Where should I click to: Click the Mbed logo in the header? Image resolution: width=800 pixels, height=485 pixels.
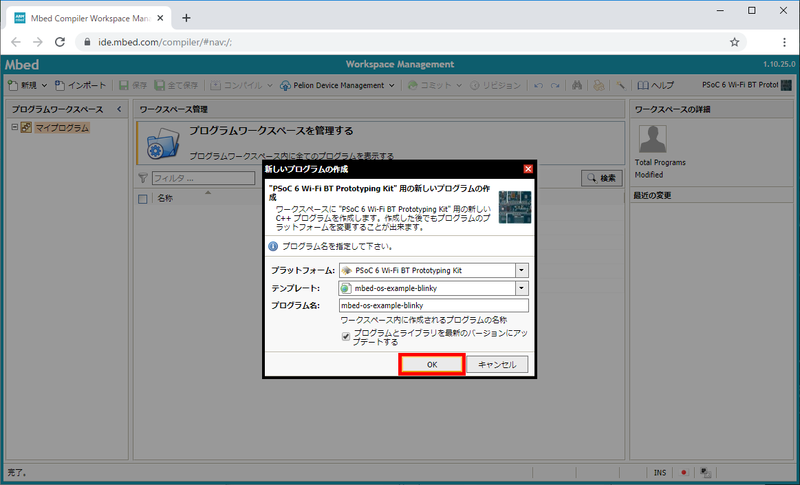[x=22, y=65]
